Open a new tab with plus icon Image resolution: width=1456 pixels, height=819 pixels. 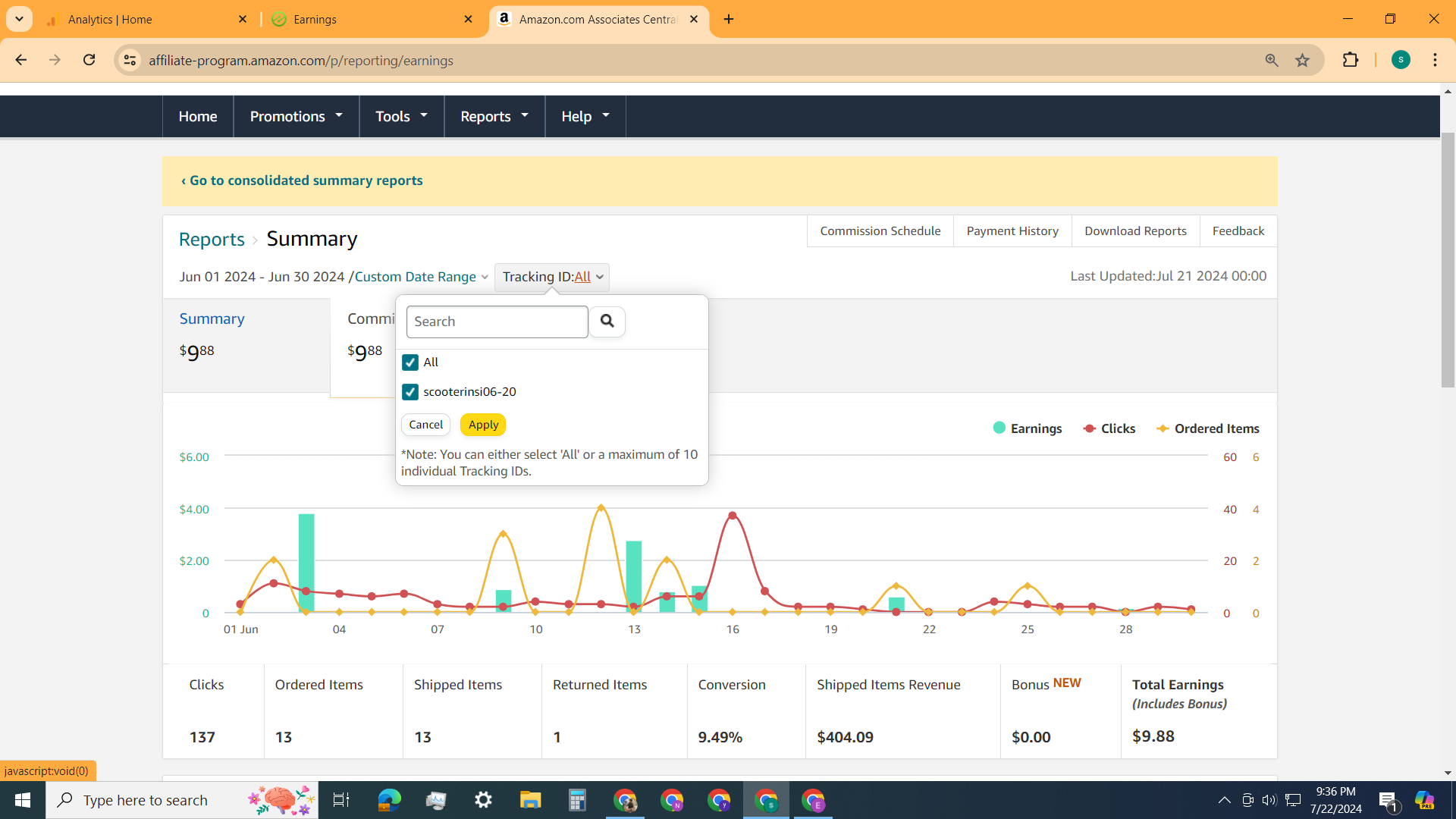point(729,19)
